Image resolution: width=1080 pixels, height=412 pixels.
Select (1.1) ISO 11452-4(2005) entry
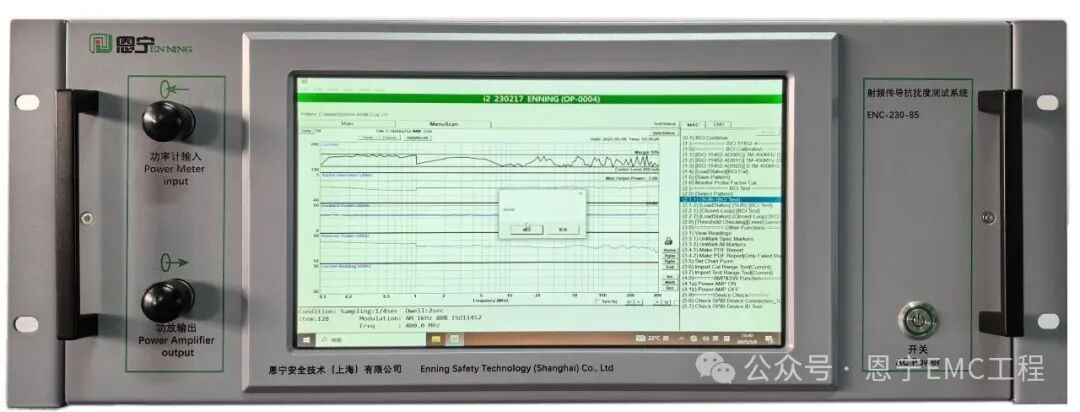click(731, 154)
